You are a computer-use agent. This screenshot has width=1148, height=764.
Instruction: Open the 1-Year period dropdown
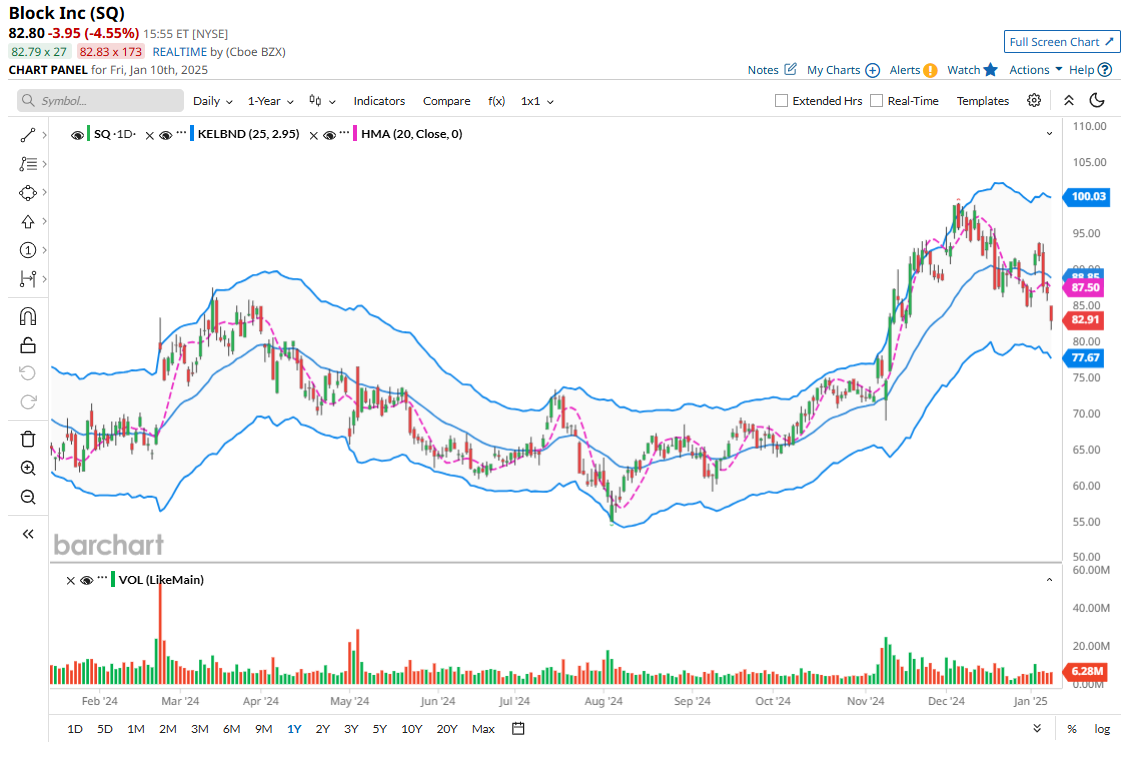coord(270,101)
